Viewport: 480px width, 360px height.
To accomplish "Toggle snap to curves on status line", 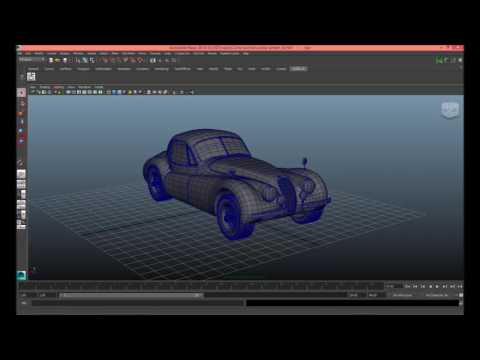I will [113, 60].
